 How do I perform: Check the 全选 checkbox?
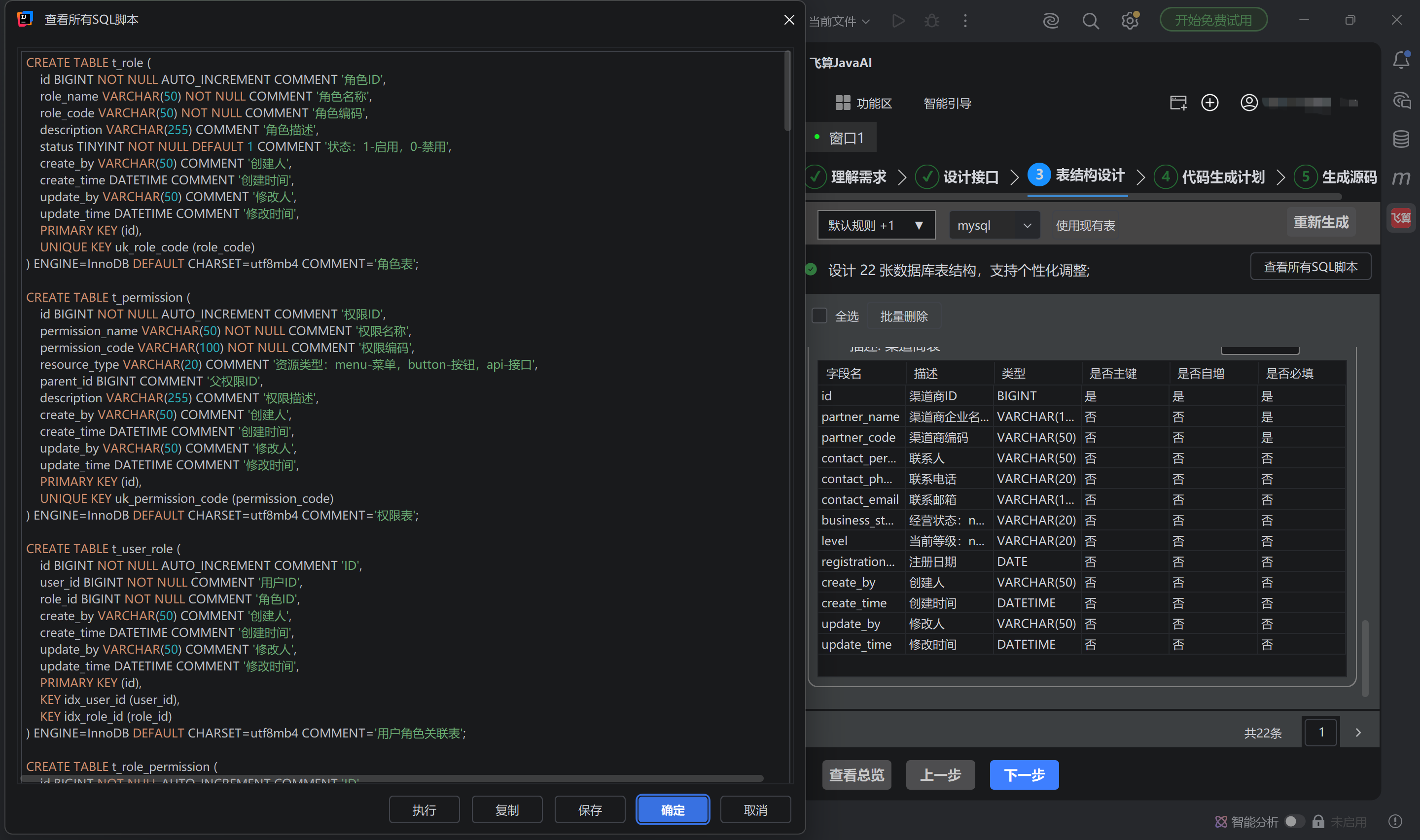[819, 316]
